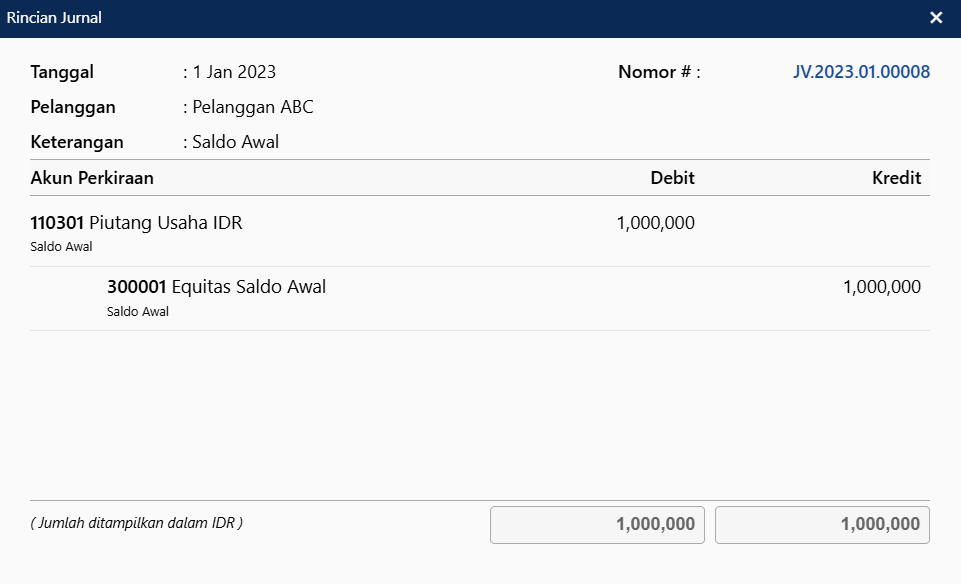Click the Rincian Jurnal title text
961x584 pixels.
[x=54, y=18]
